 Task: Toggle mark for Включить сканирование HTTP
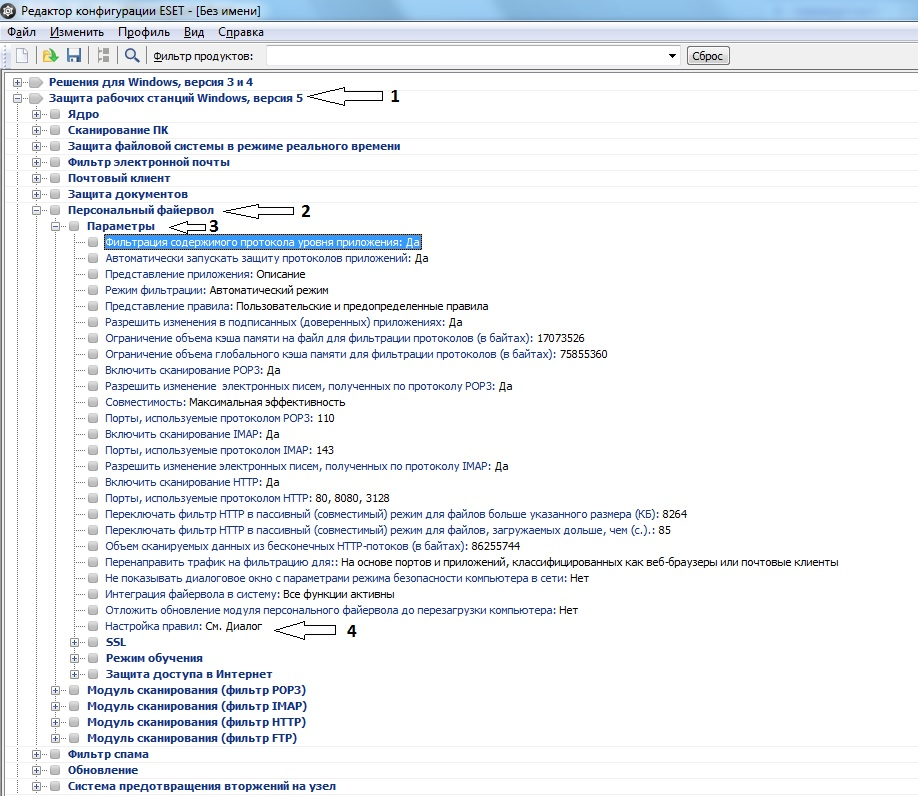click(93, 482)
